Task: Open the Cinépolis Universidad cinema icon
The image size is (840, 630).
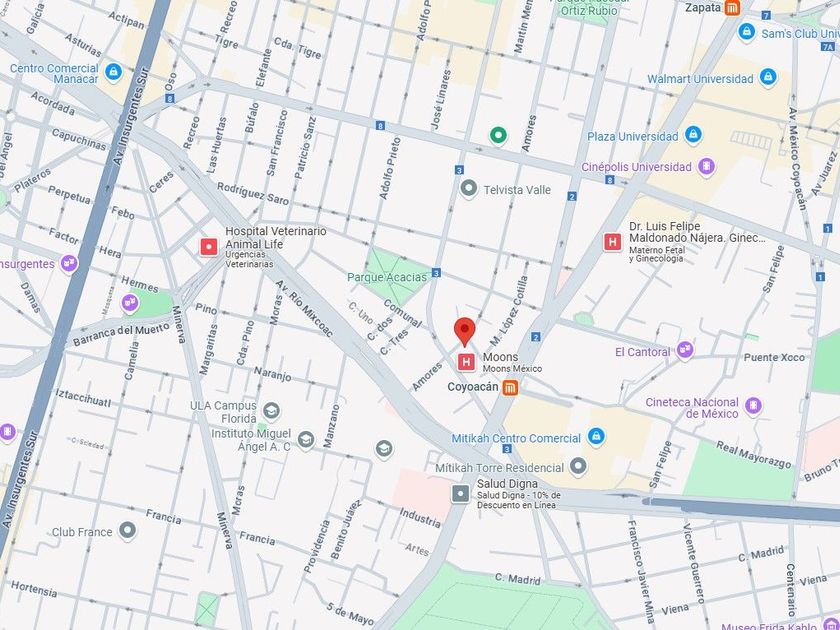Action: [707, 167]
